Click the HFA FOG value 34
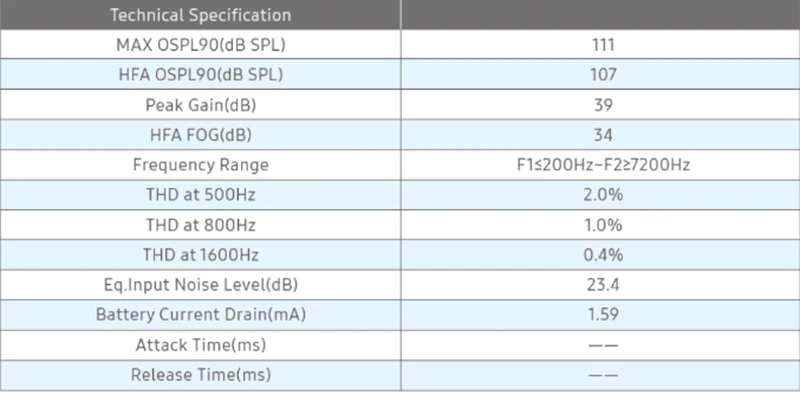 click(602, 135)
